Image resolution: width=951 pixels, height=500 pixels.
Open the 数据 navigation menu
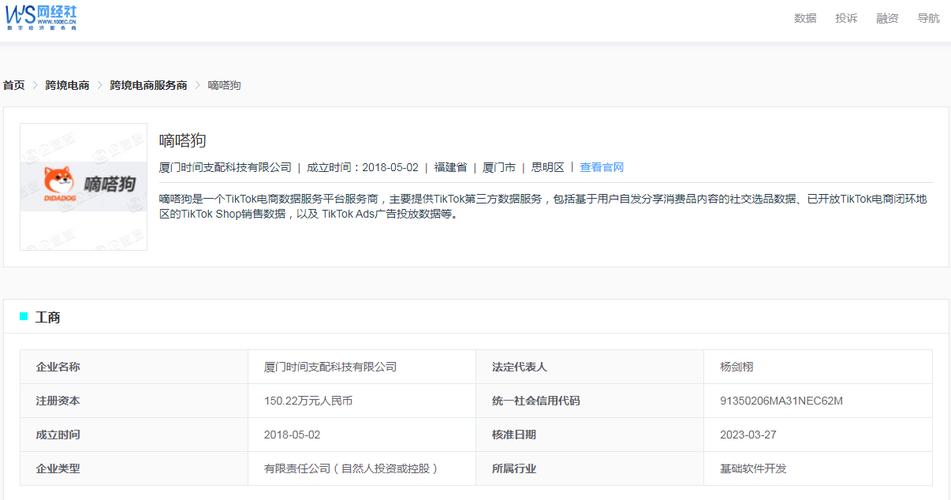tap(805, 18)
